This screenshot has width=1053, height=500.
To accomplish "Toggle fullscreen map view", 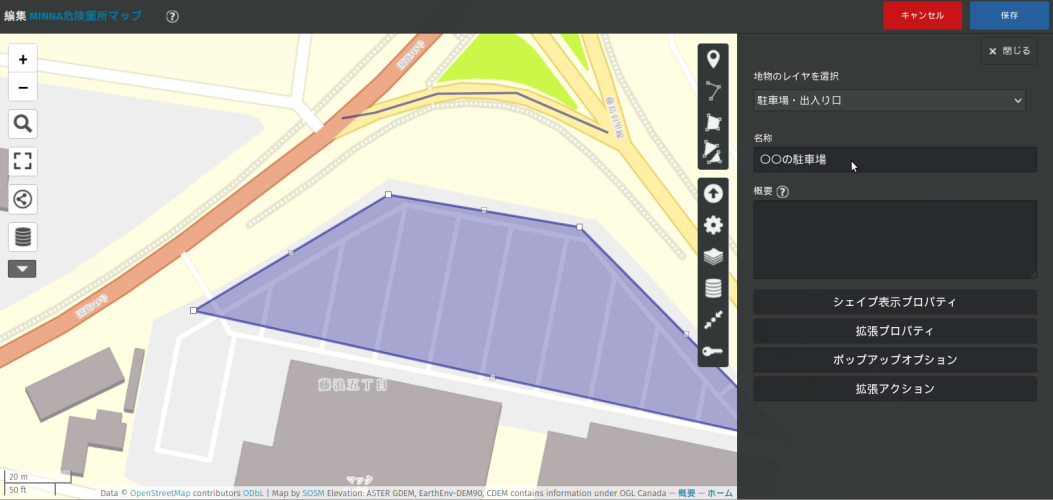I will 23,161.
